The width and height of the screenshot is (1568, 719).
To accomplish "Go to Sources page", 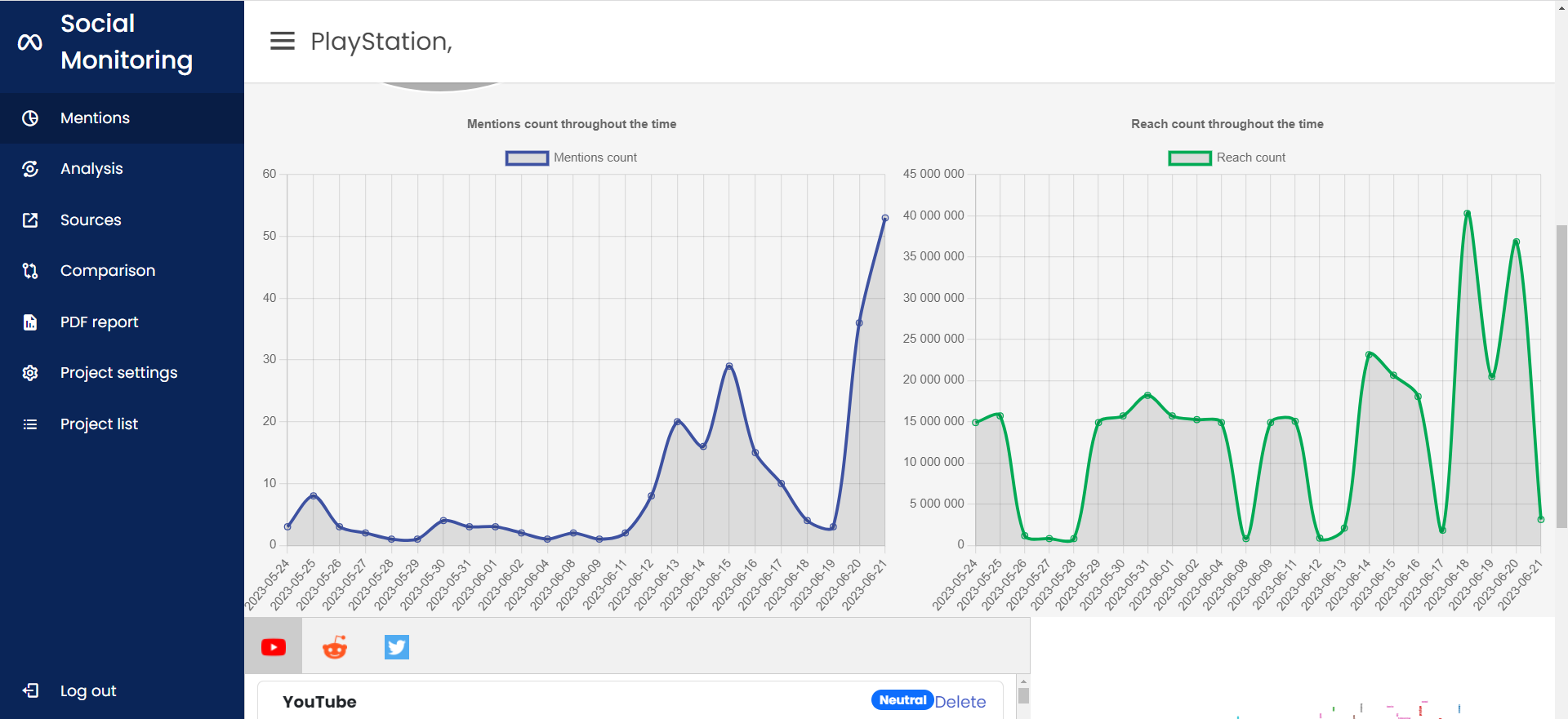I will coord(122,220).
